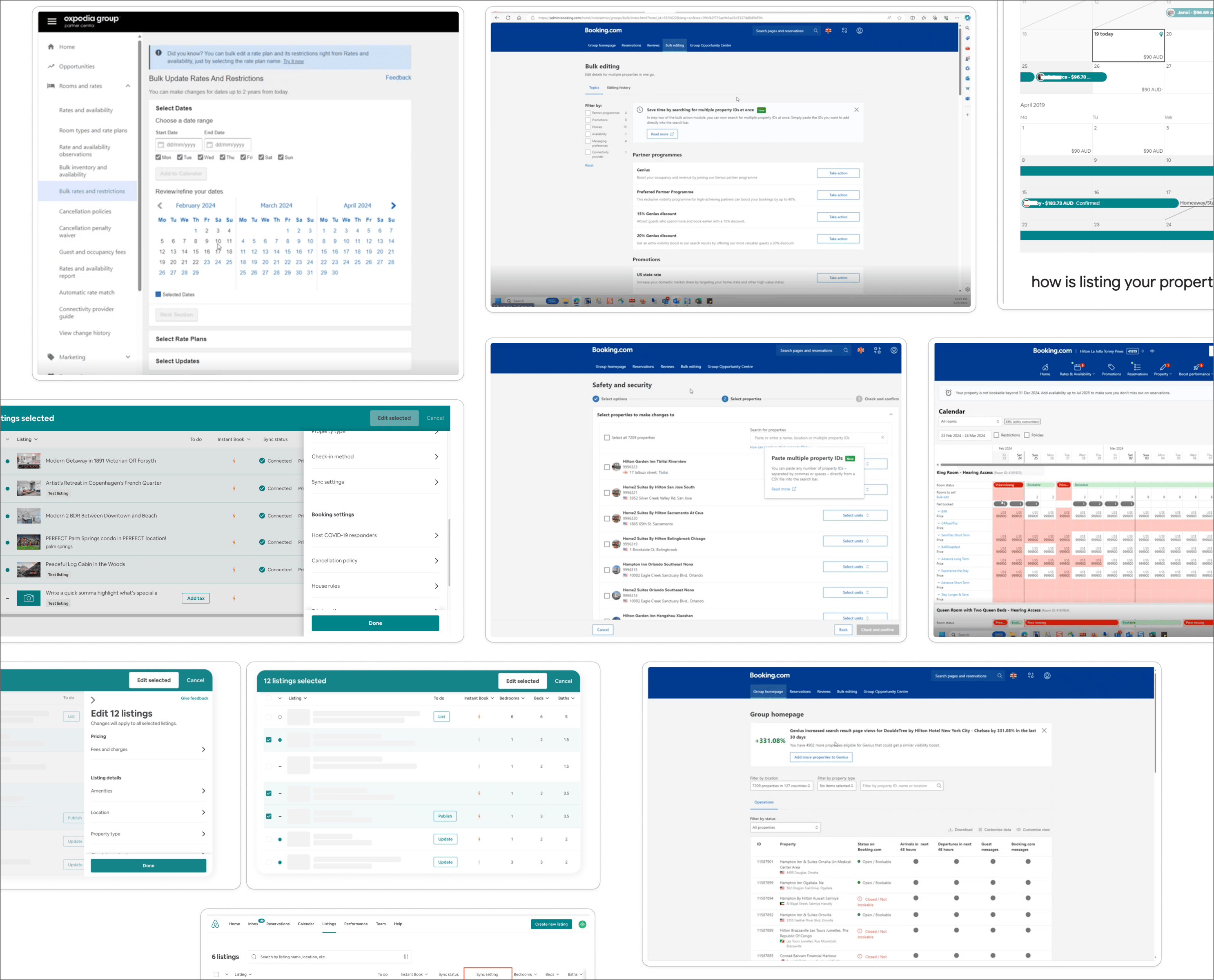This screenshot has height=980, width=1214.
Task: Click the filter sliders icon in listing search
Action: click(x=406, y=957)
